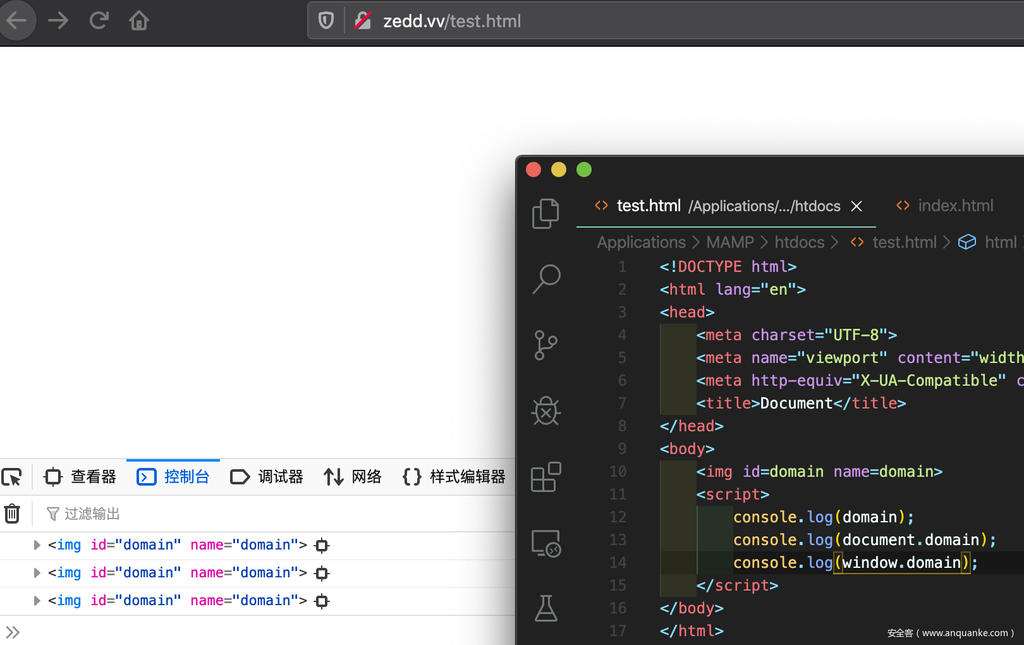Switch to the 网络 network tab
The width and height of the screenshot is (1024, 645).
pyautogui.click(x=353, y=477)
